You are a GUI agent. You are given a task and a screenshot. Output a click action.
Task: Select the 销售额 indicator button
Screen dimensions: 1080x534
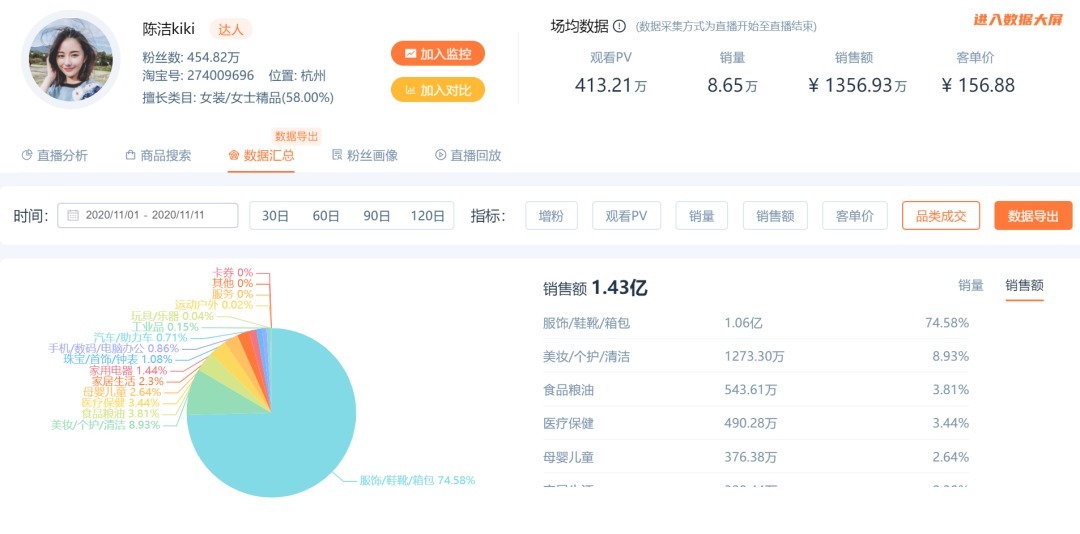click(775, 216)
